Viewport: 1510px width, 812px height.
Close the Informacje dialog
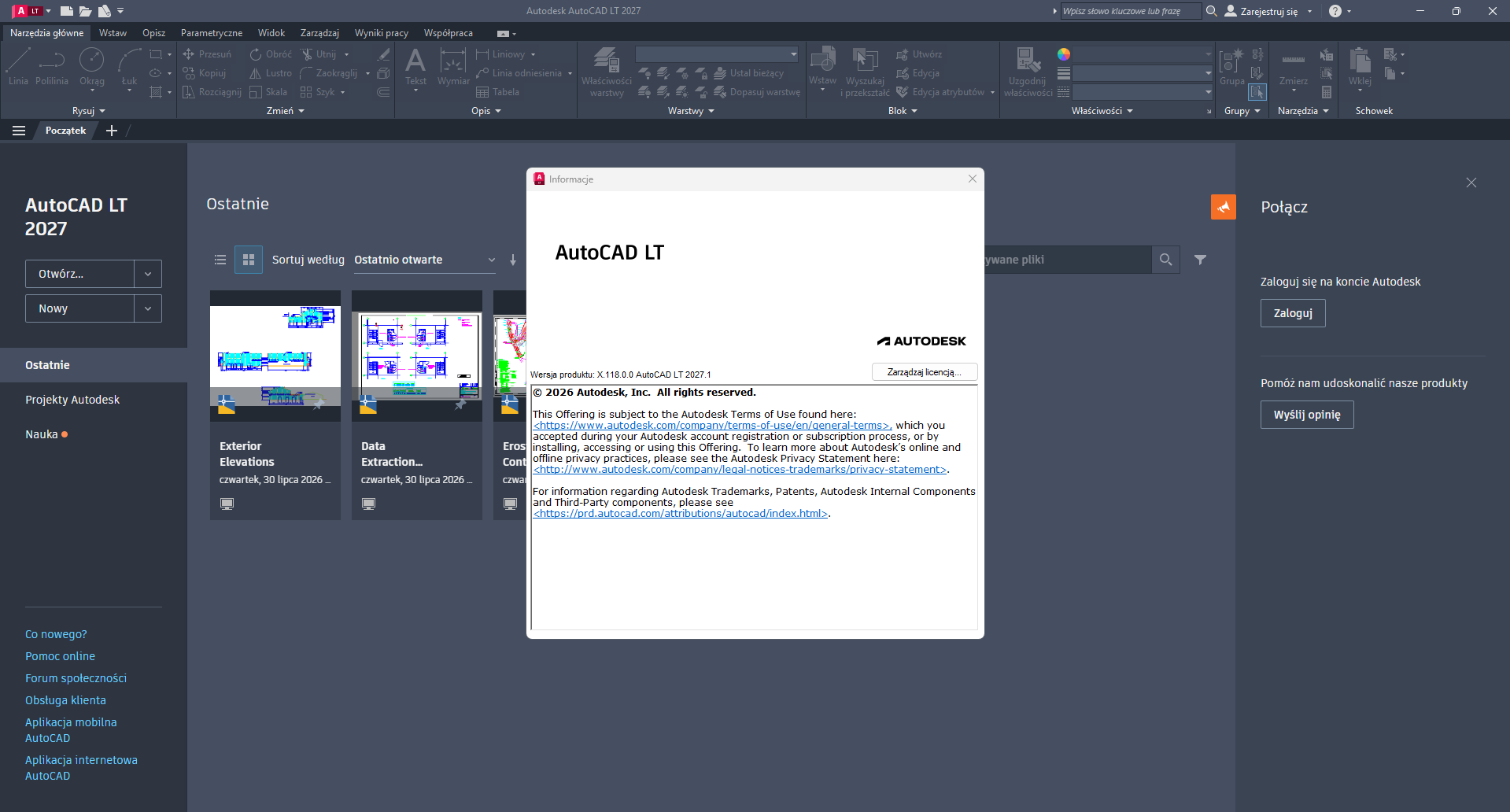click(973, 179)
